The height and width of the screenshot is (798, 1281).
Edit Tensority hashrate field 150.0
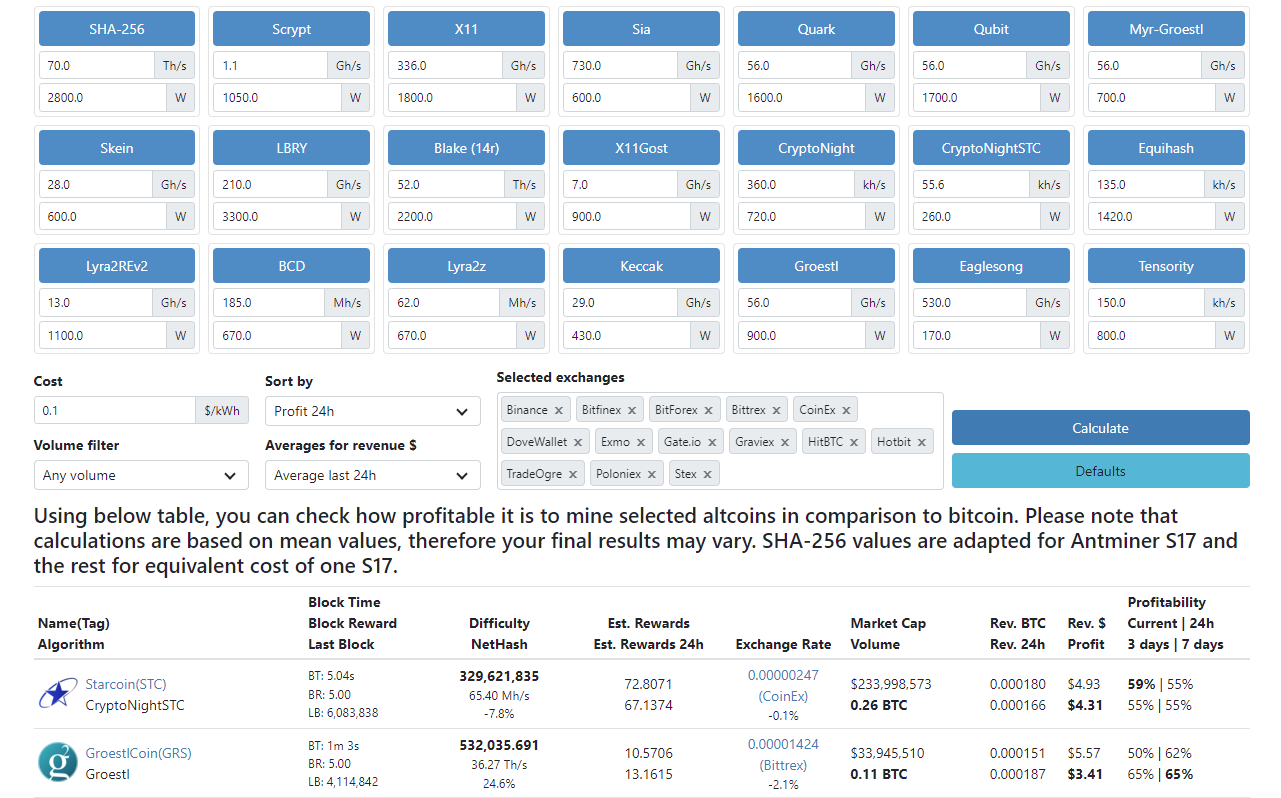(1146, 302)
